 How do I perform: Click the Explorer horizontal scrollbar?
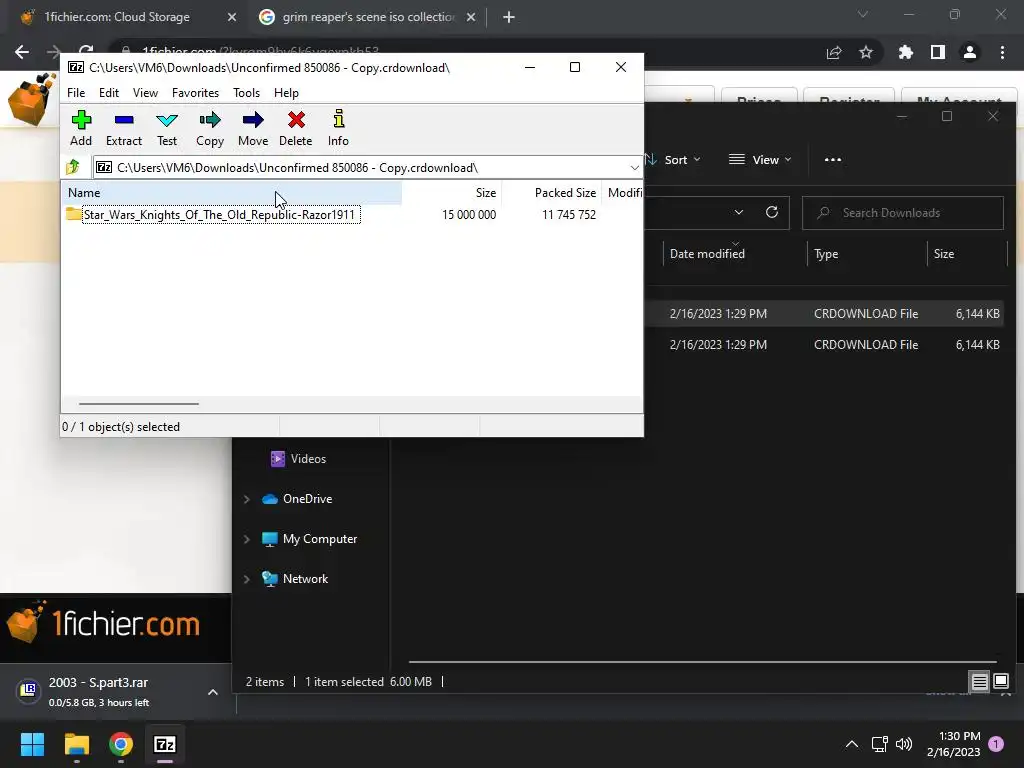coord(702,662)
